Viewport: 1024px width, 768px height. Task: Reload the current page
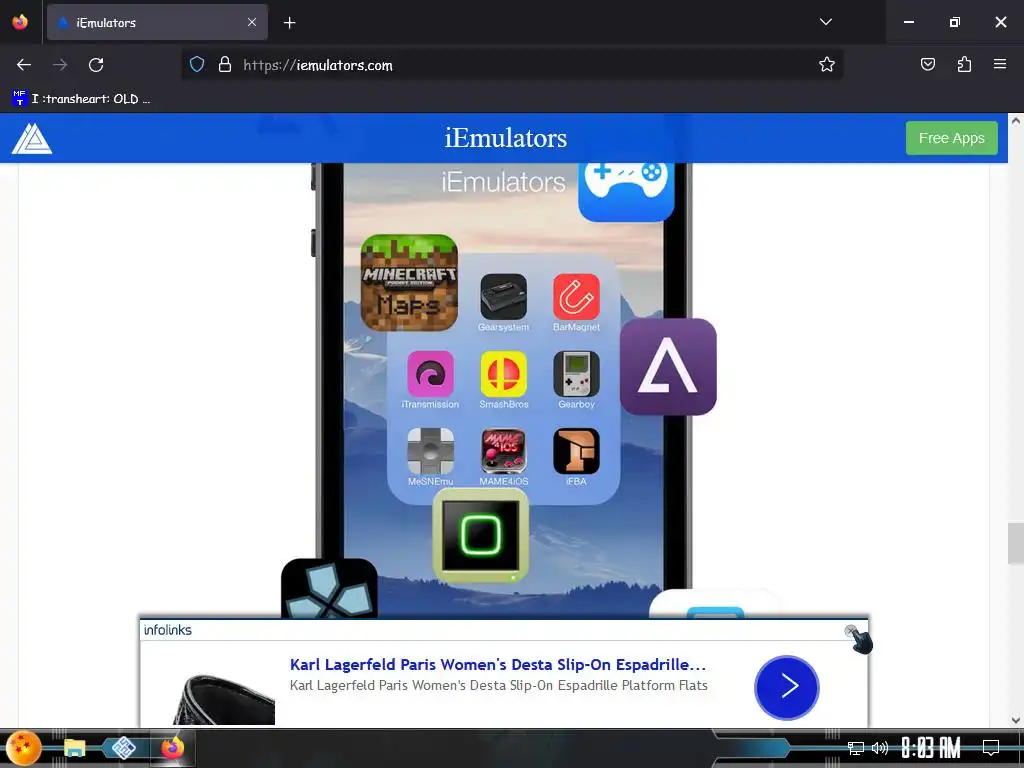point(96,65)
